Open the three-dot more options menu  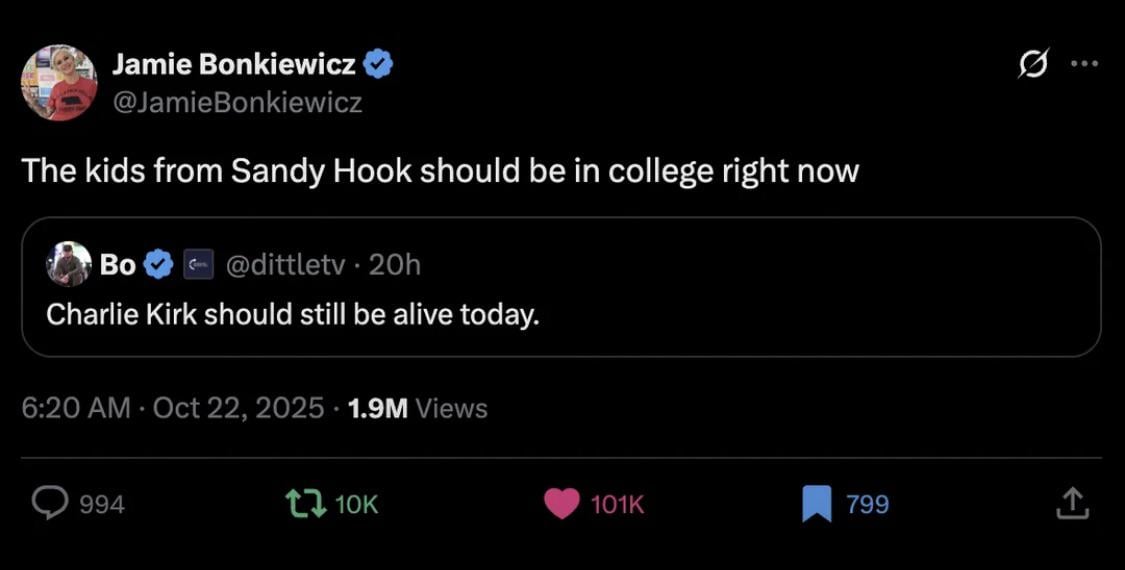(x=1083, y=64)
